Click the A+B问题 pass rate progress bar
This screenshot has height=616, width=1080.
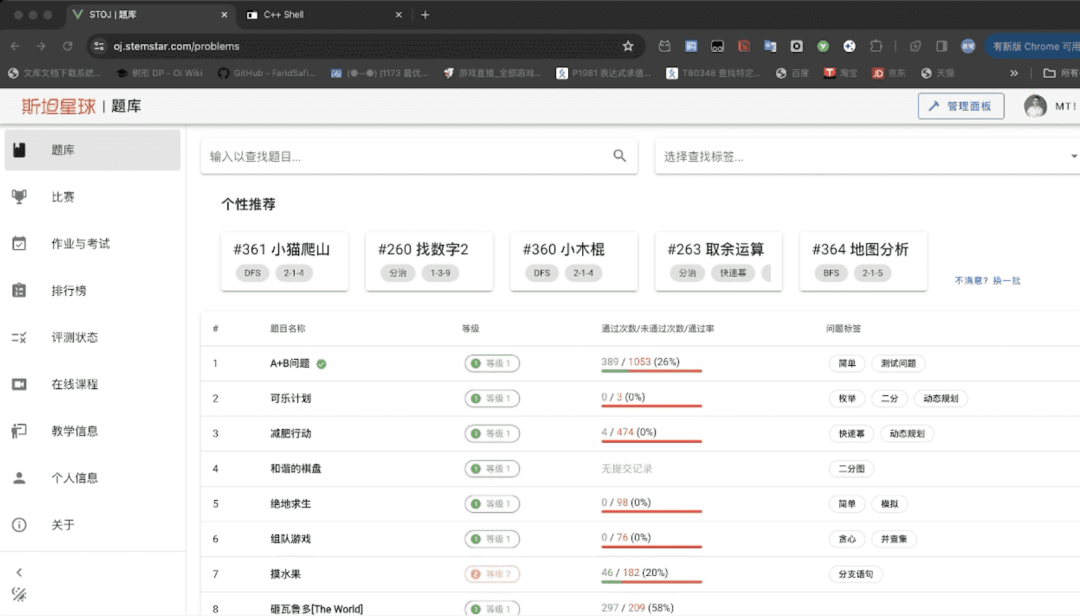(651, 371)
